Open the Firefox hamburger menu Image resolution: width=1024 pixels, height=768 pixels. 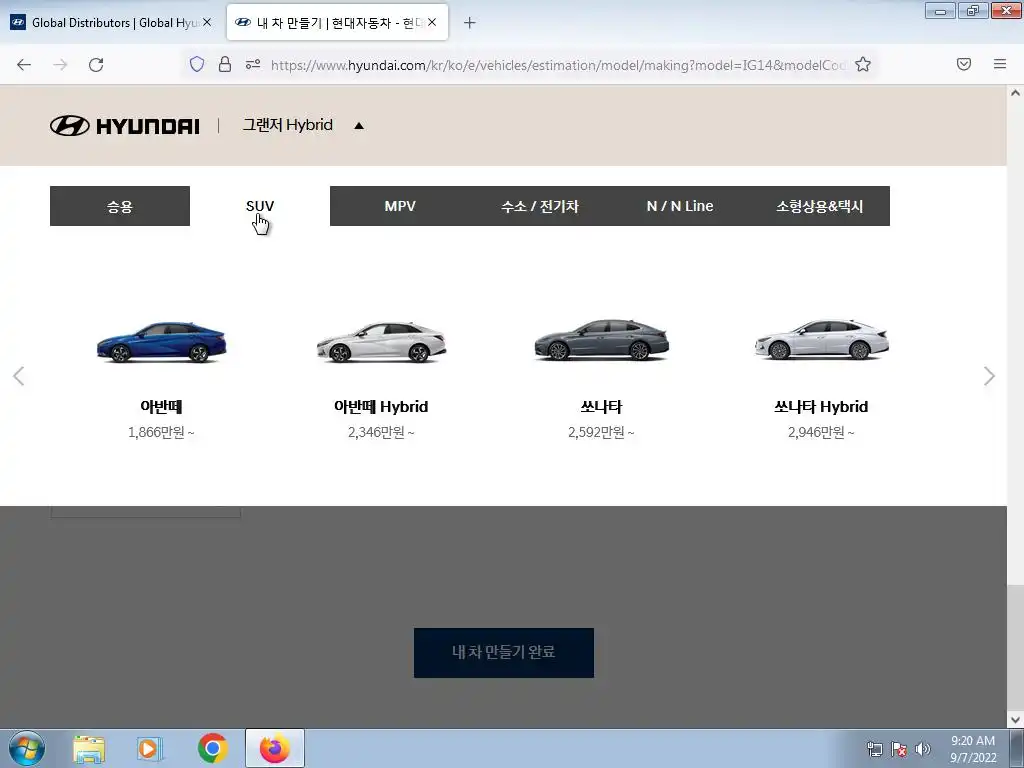(x=1000, y=64)
